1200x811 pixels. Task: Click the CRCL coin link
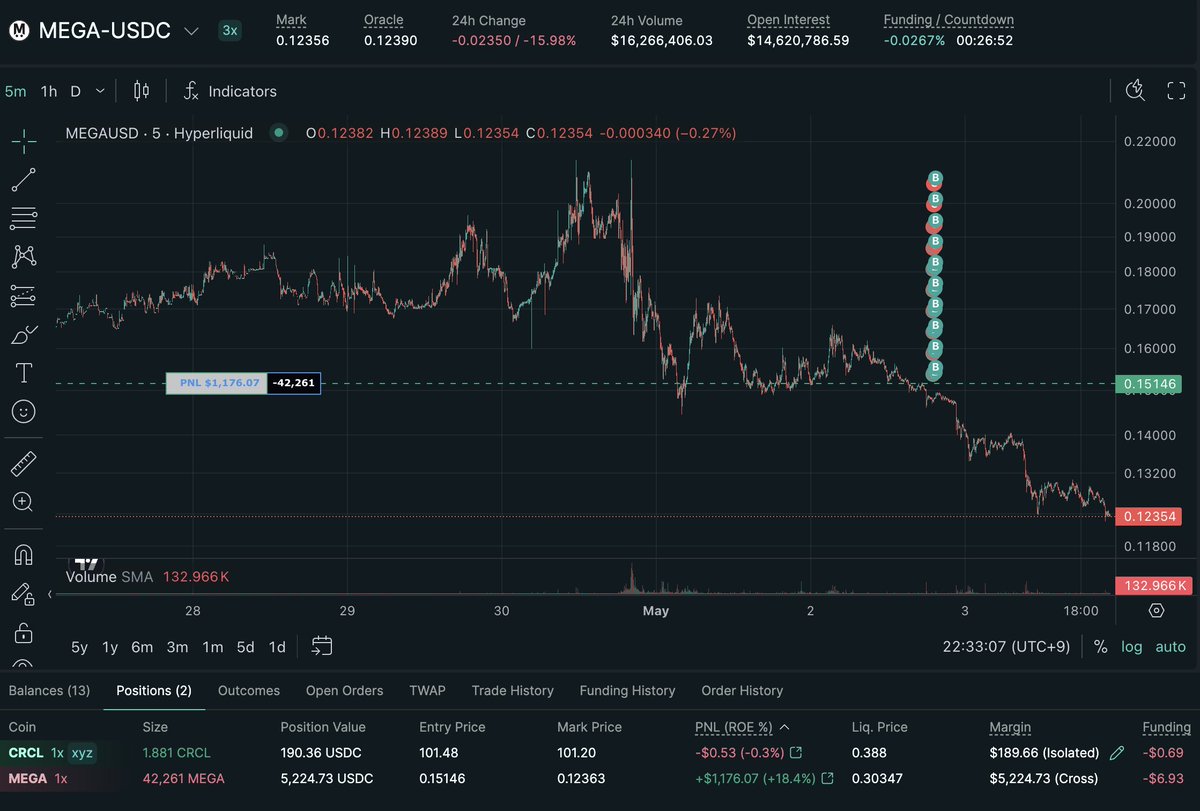(26, 752)
